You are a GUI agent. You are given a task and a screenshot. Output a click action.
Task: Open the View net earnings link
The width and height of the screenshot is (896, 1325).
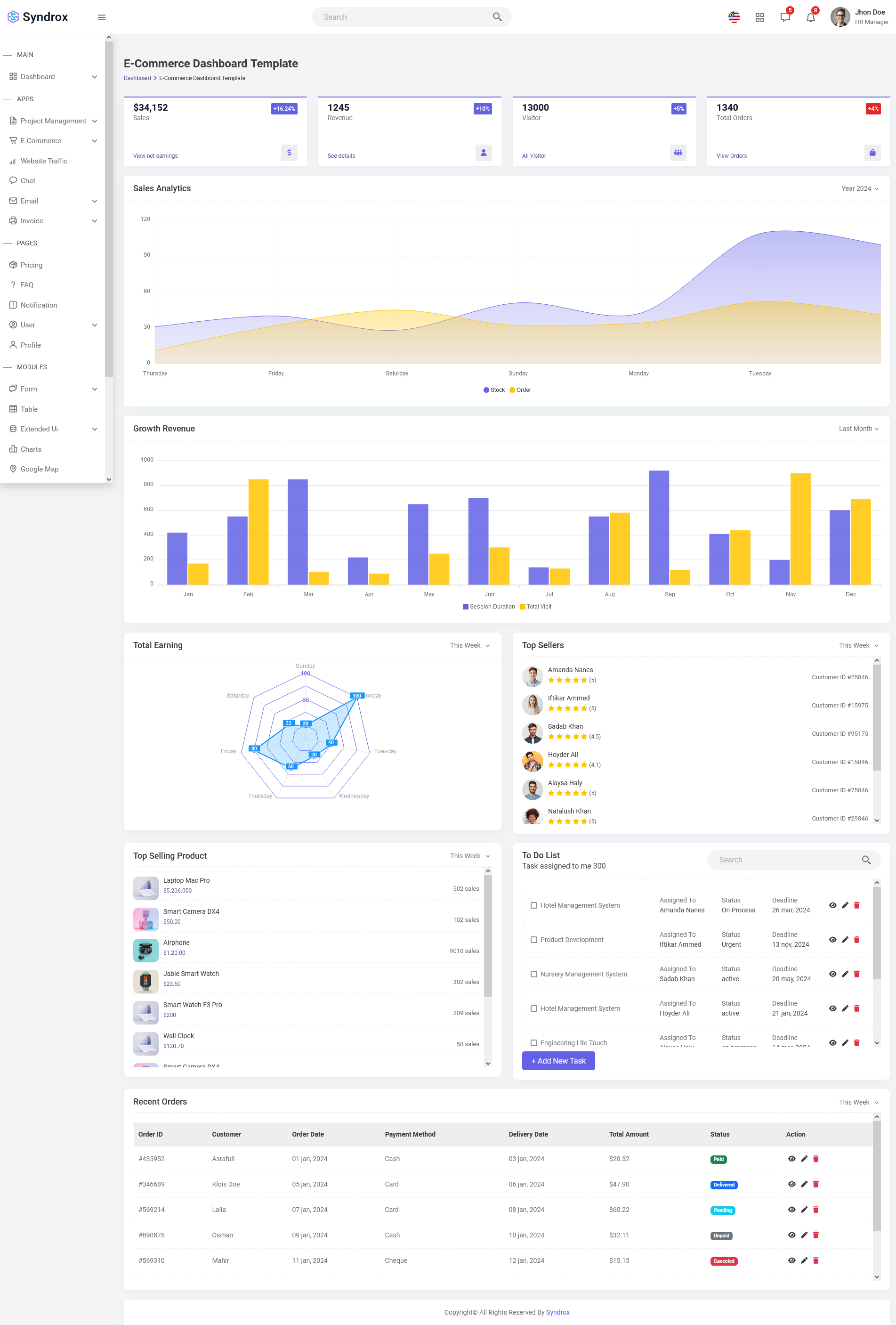click(155, 155)
